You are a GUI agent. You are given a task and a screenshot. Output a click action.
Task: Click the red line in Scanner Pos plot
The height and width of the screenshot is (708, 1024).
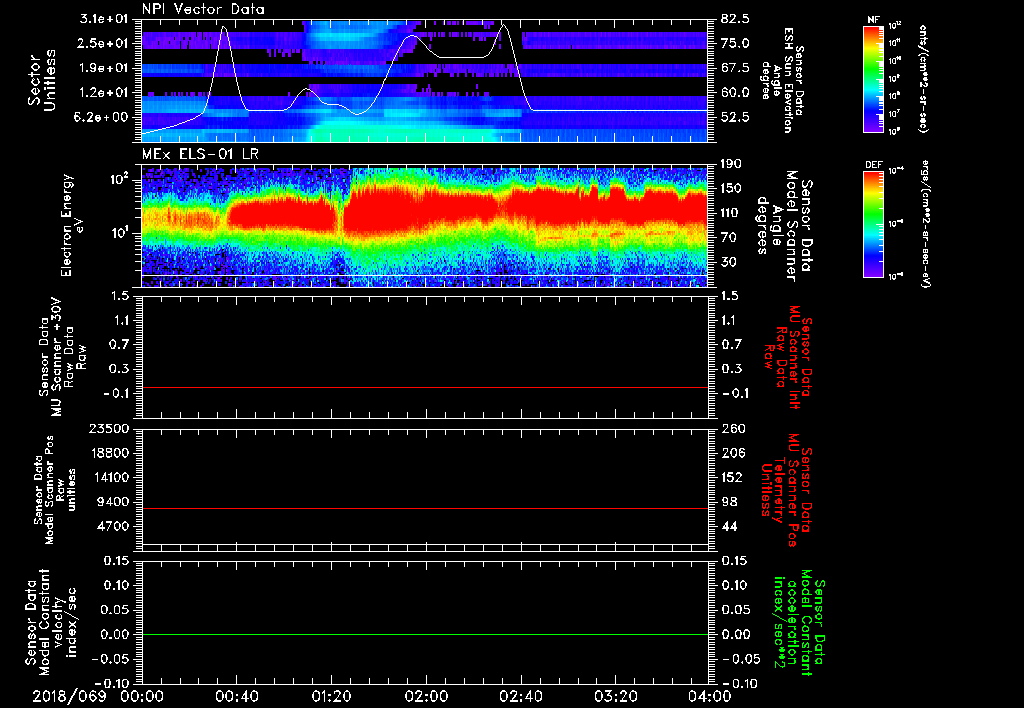(x=424, y=508)
